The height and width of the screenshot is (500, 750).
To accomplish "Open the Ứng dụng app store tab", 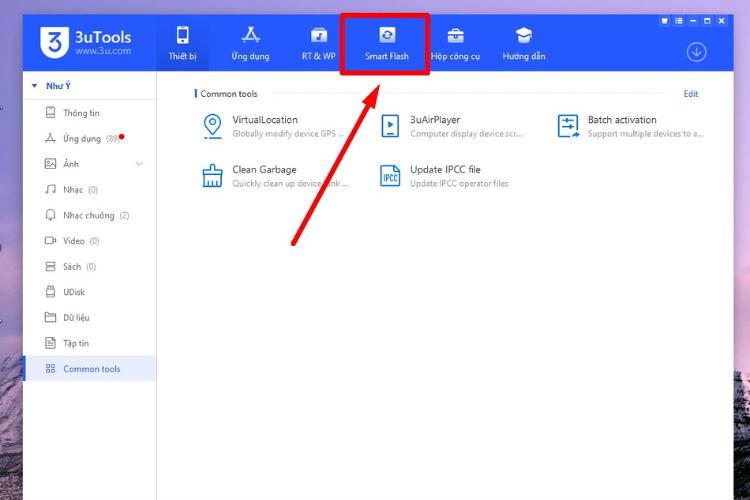I will coord(250,44).
